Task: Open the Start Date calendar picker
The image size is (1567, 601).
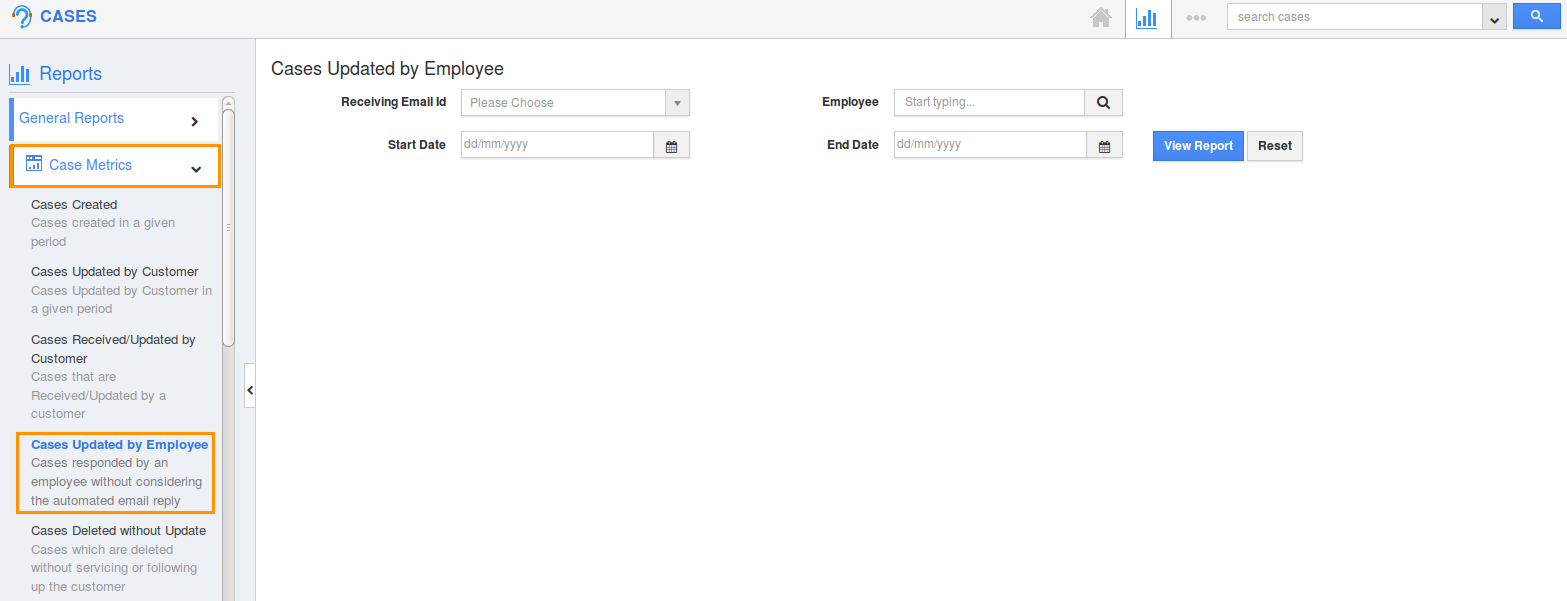Action: pyautogui.click(x=672, y=144)
